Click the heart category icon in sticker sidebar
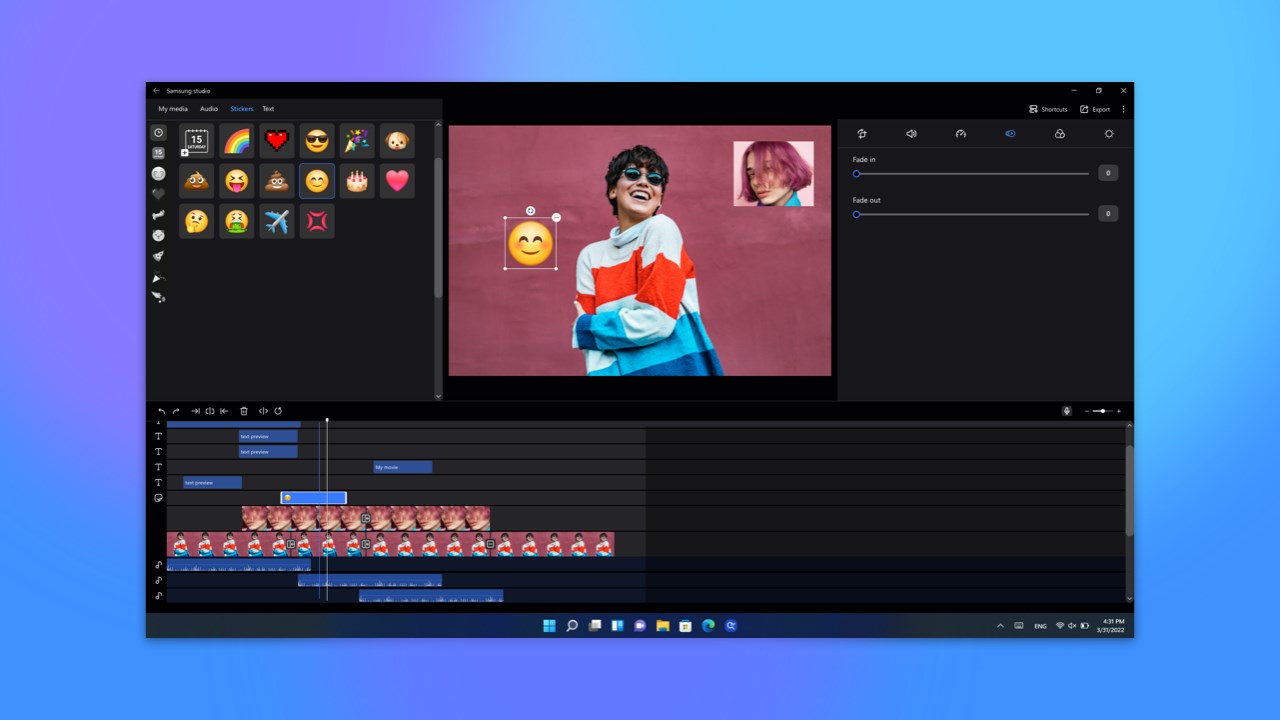 158,194
